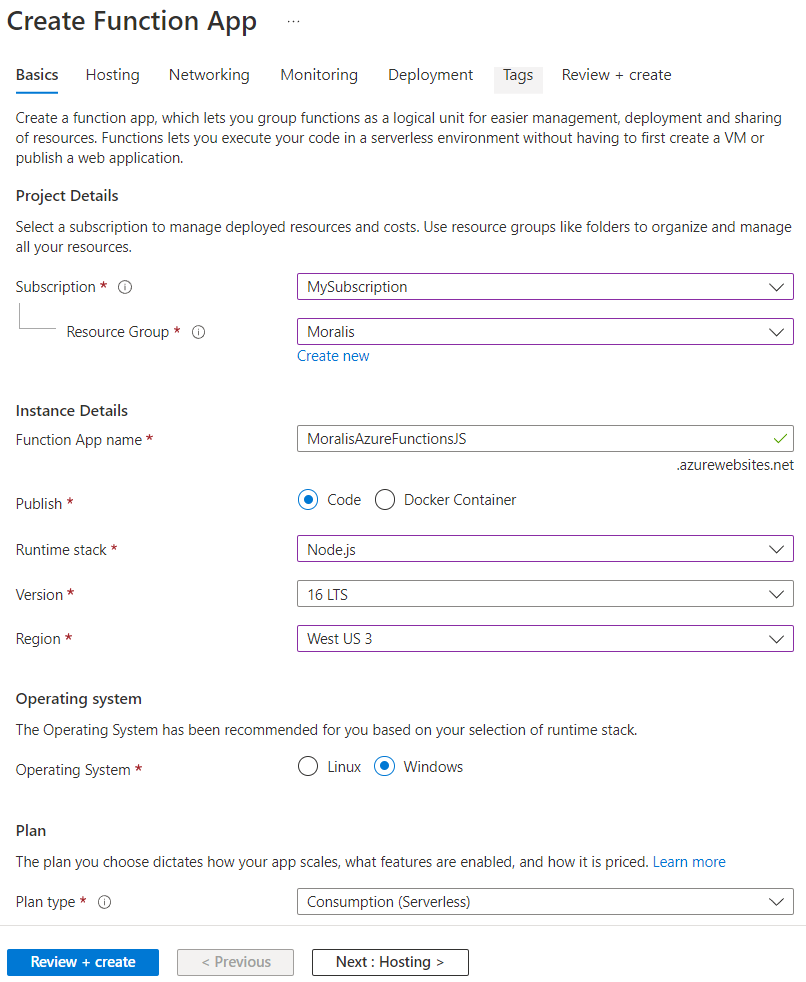Click the Resource Group info icon
The width and height of the screenshot is (806, 982).
click(x=199, y=333)
